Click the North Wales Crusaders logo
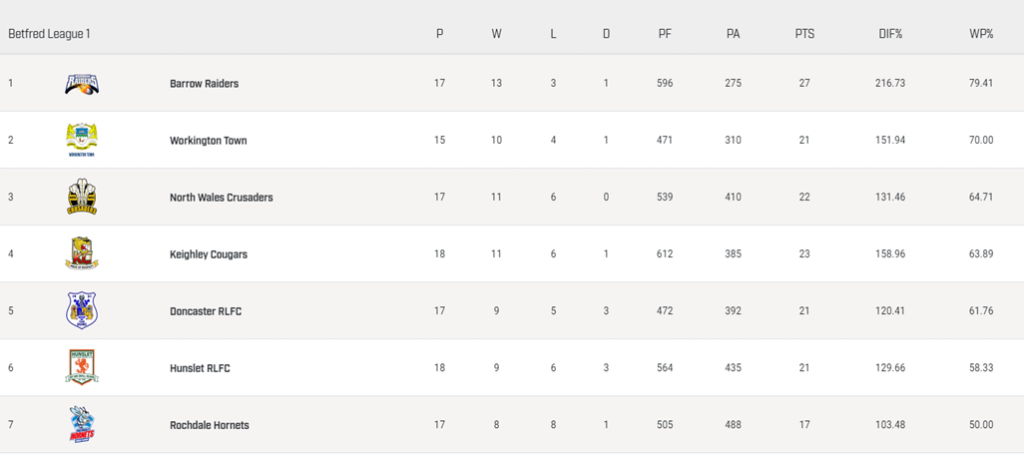 [82, 197]
